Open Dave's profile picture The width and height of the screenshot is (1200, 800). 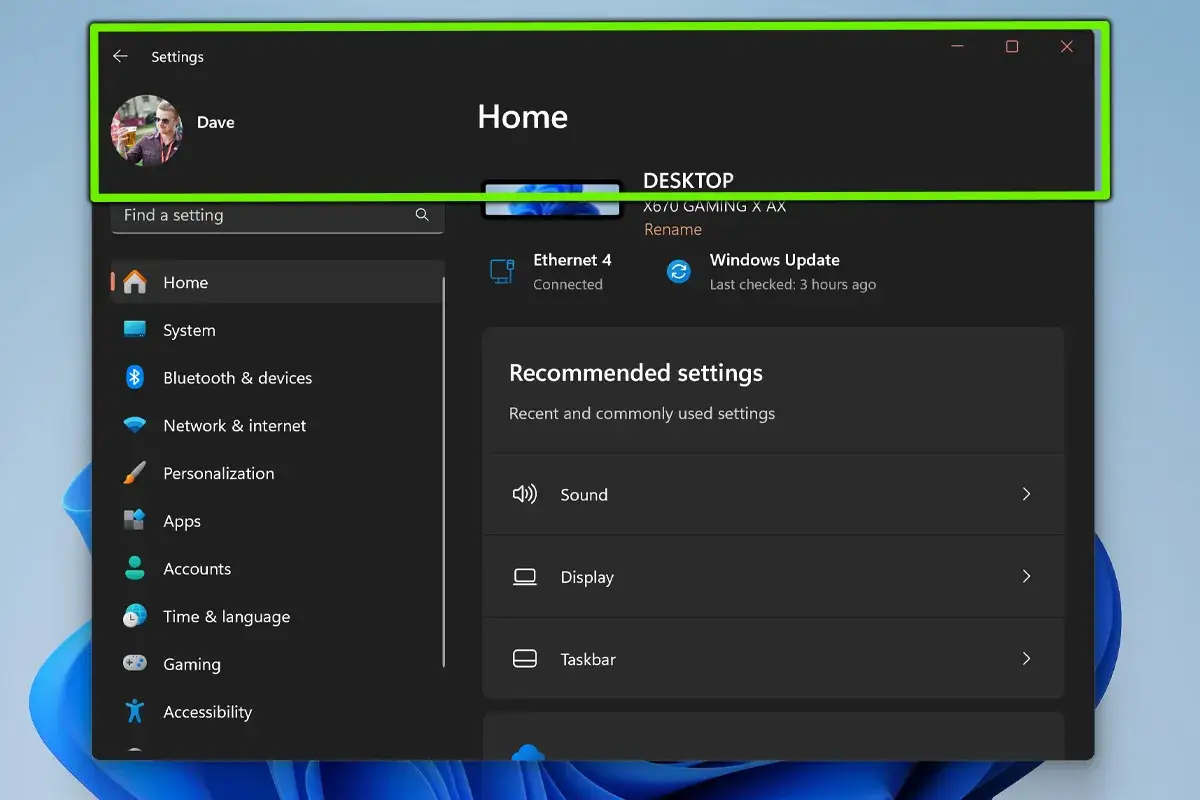coord(147,130)
